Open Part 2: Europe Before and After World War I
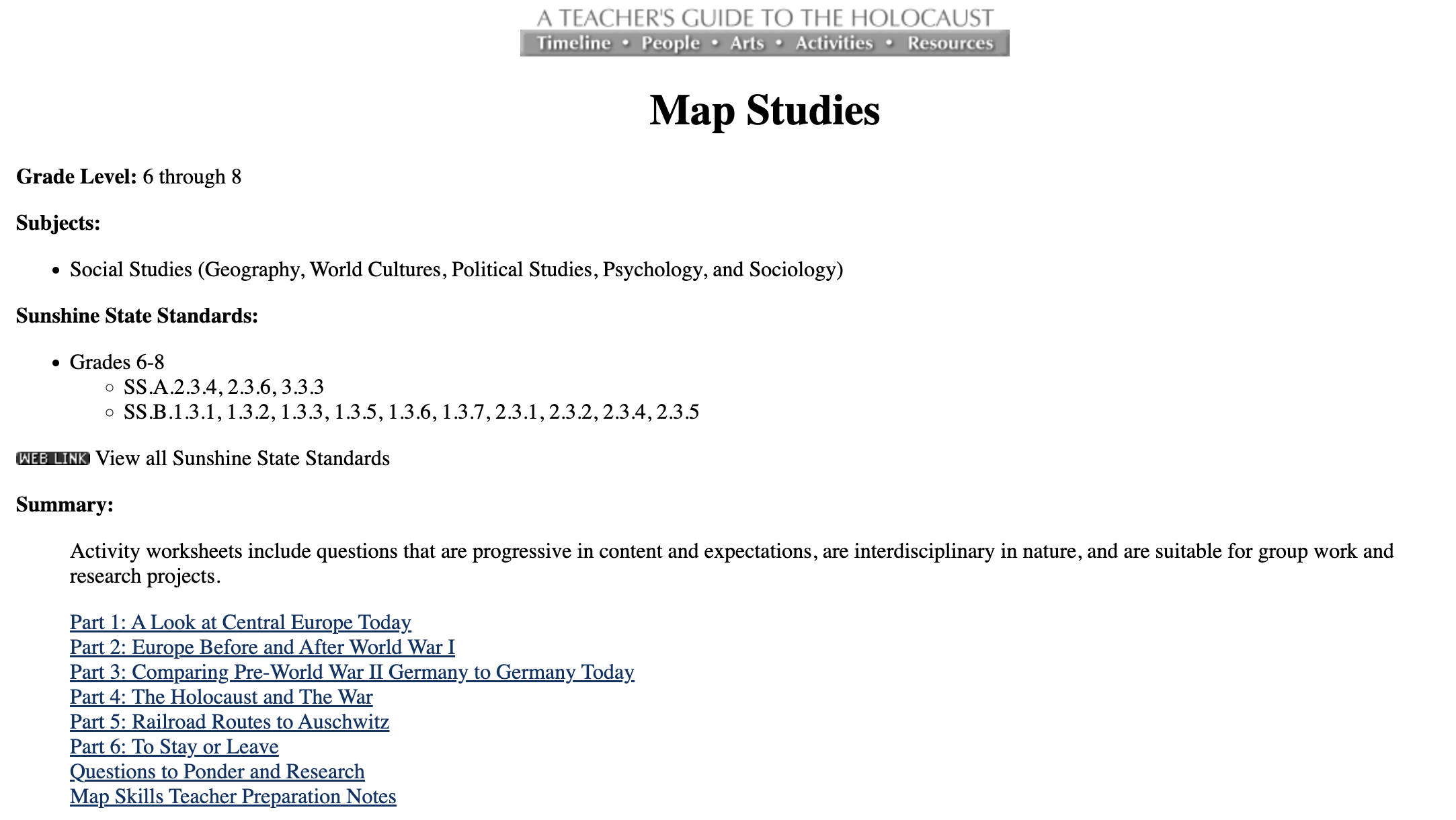The height and width of the screenshot is (820, 1456). coord(262,647)
